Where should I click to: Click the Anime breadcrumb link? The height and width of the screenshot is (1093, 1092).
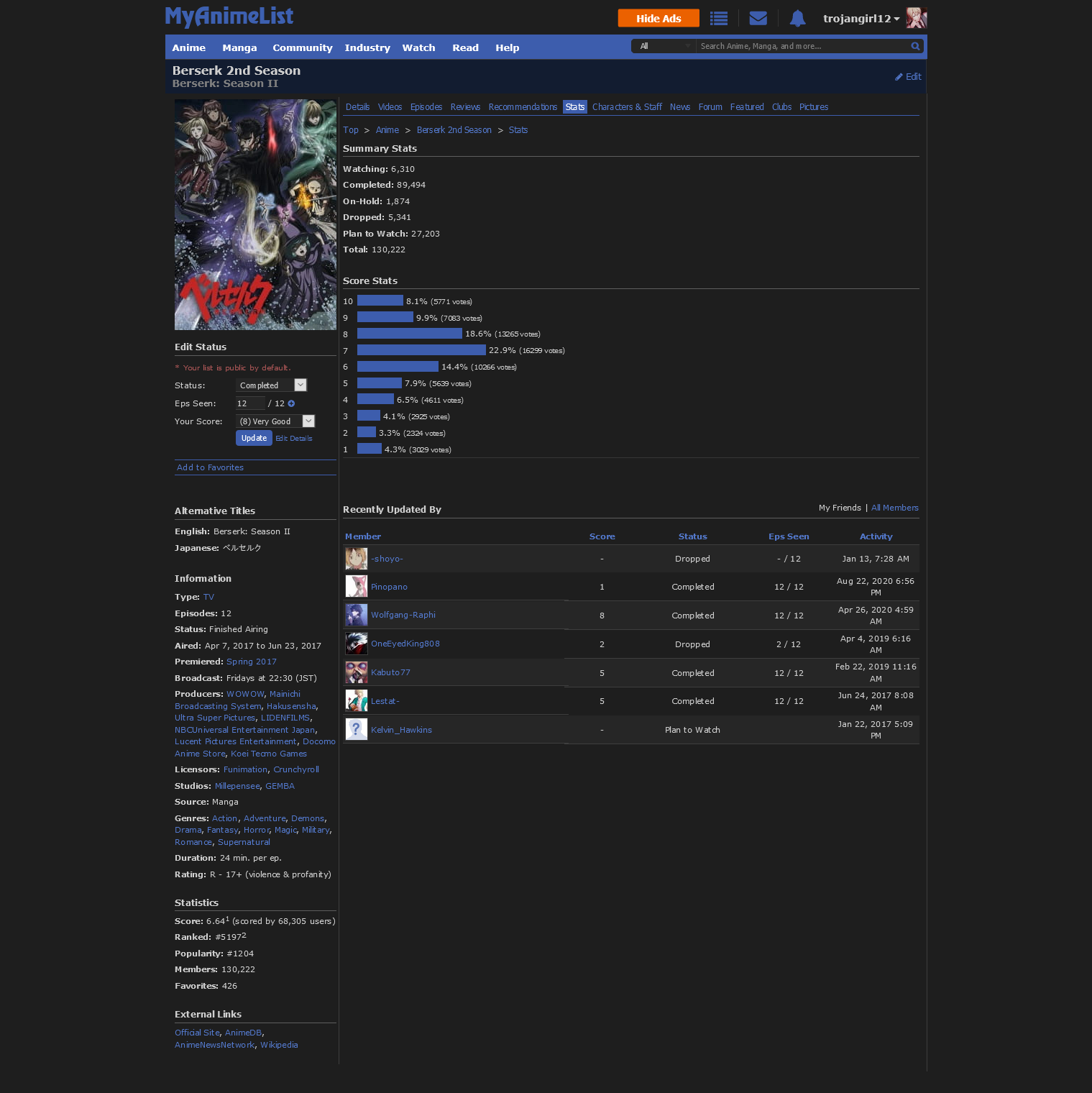(x=387, y=130)
